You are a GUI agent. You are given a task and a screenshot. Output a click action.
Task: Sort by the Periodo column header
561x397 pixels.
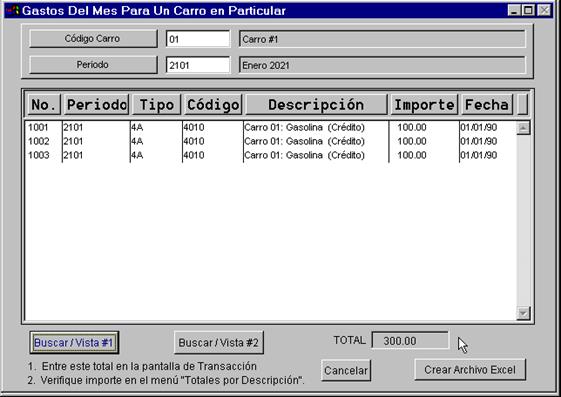(96, 105)
